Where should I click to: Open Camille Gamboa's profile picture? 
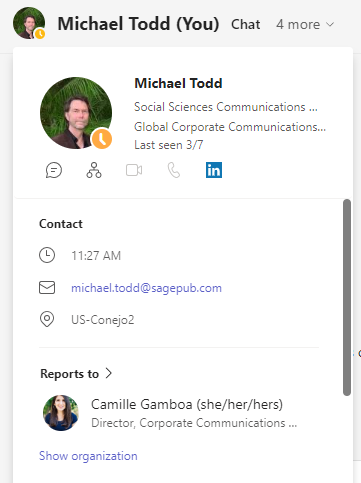pos(61,413)
